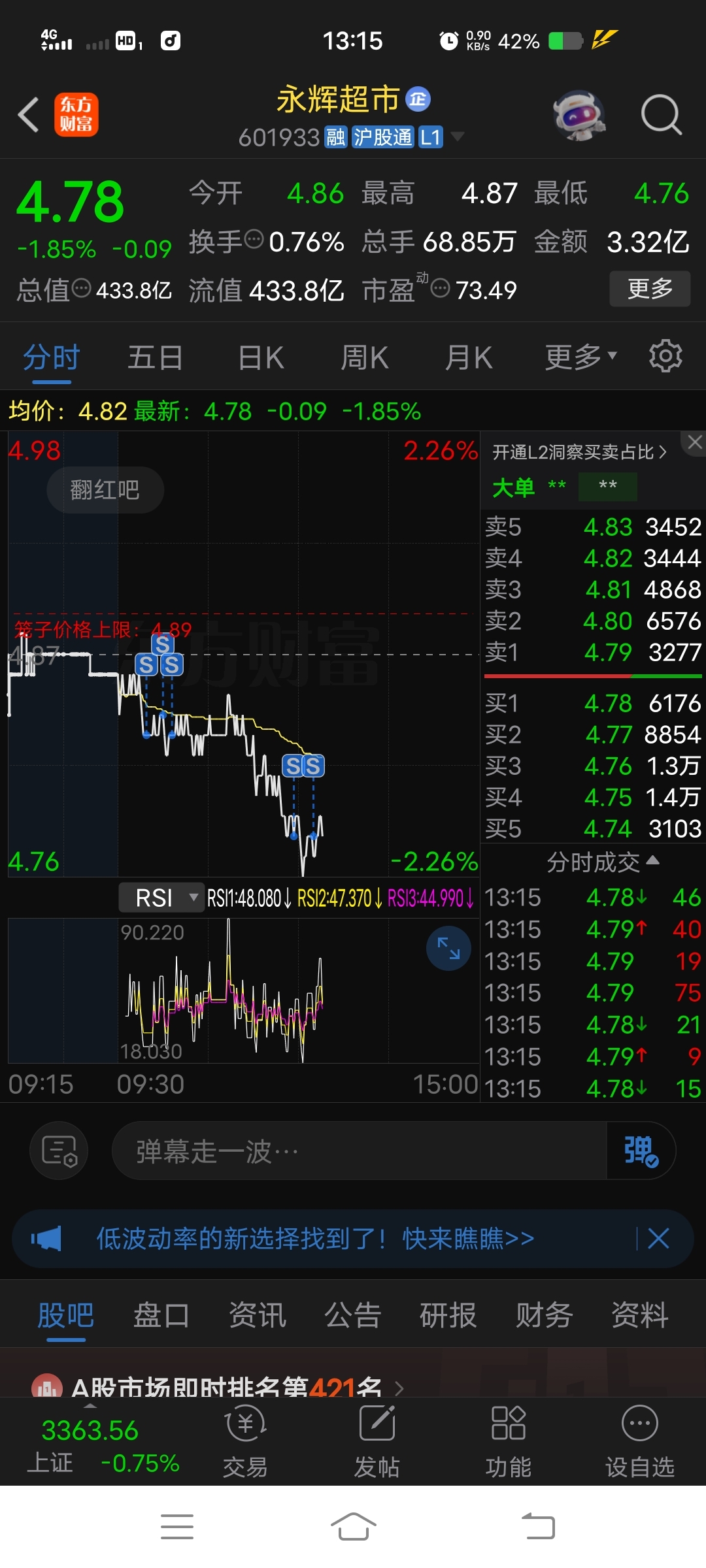Tap the 设自选 add watchlist icon

(x=640, y=1441)
